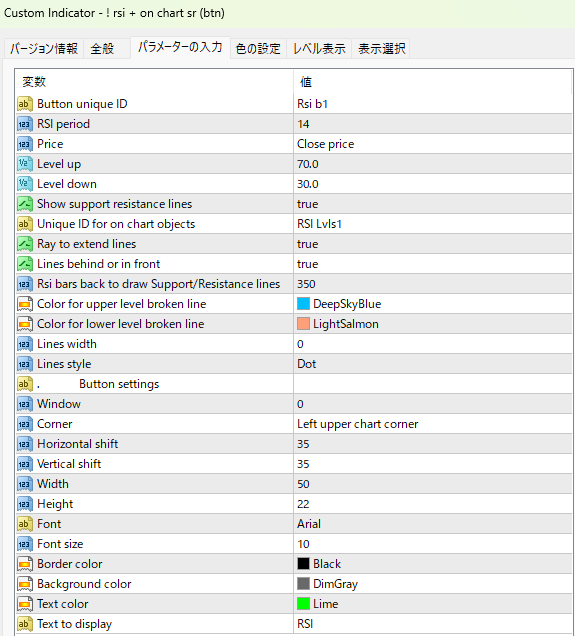The image size is (575, 636).
Task: Click the color icon beside Text color
Action: (x=24, y=604)
